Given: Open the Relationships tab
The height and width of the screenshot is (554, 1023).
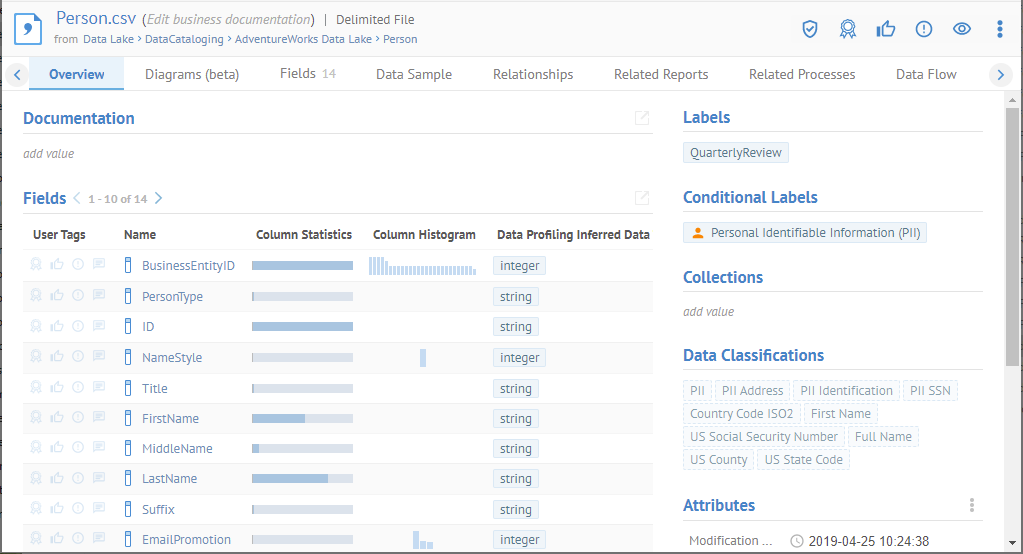Looking at the screenshot, I should (533, 74).
